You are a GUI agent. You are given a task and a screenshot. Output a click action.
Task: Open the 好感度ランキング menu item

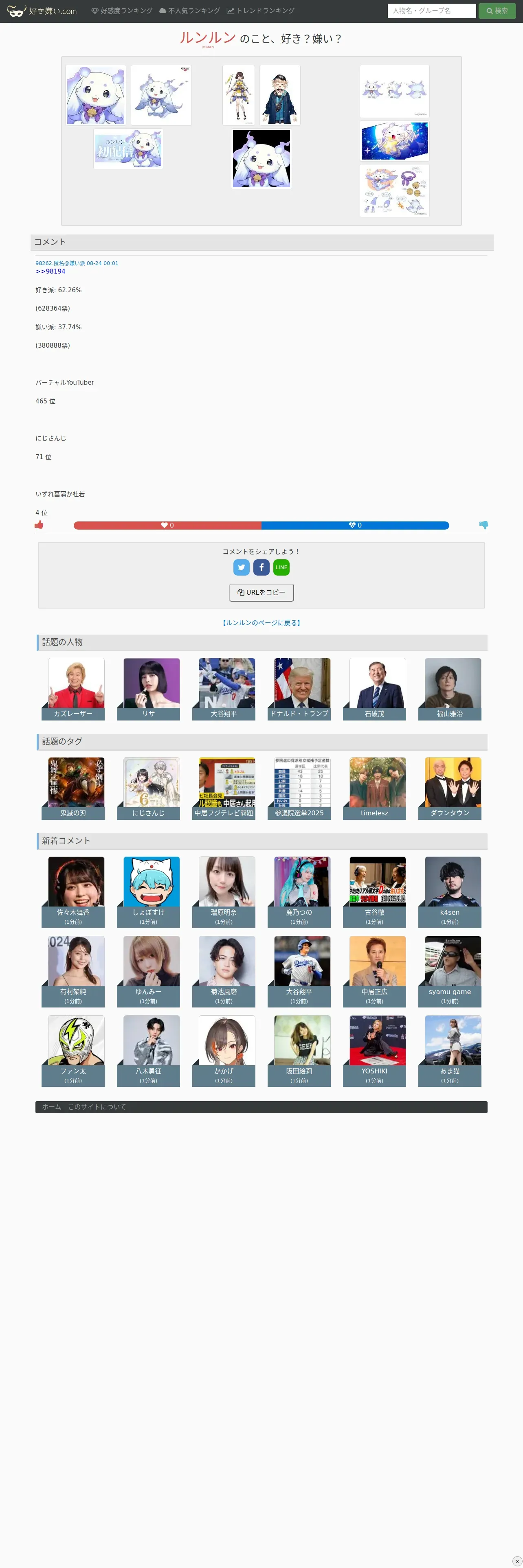(122, 11)
